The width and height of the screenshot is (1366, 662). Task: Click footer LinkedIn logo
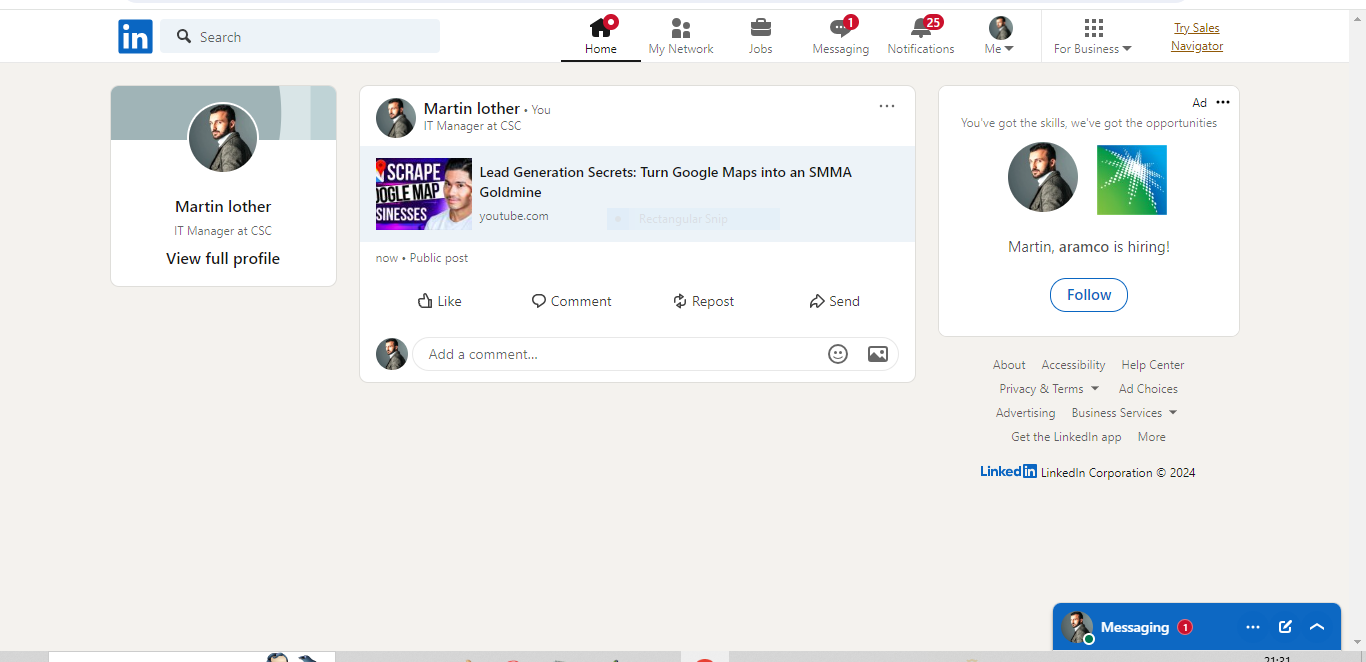[x=1008, y=471]
